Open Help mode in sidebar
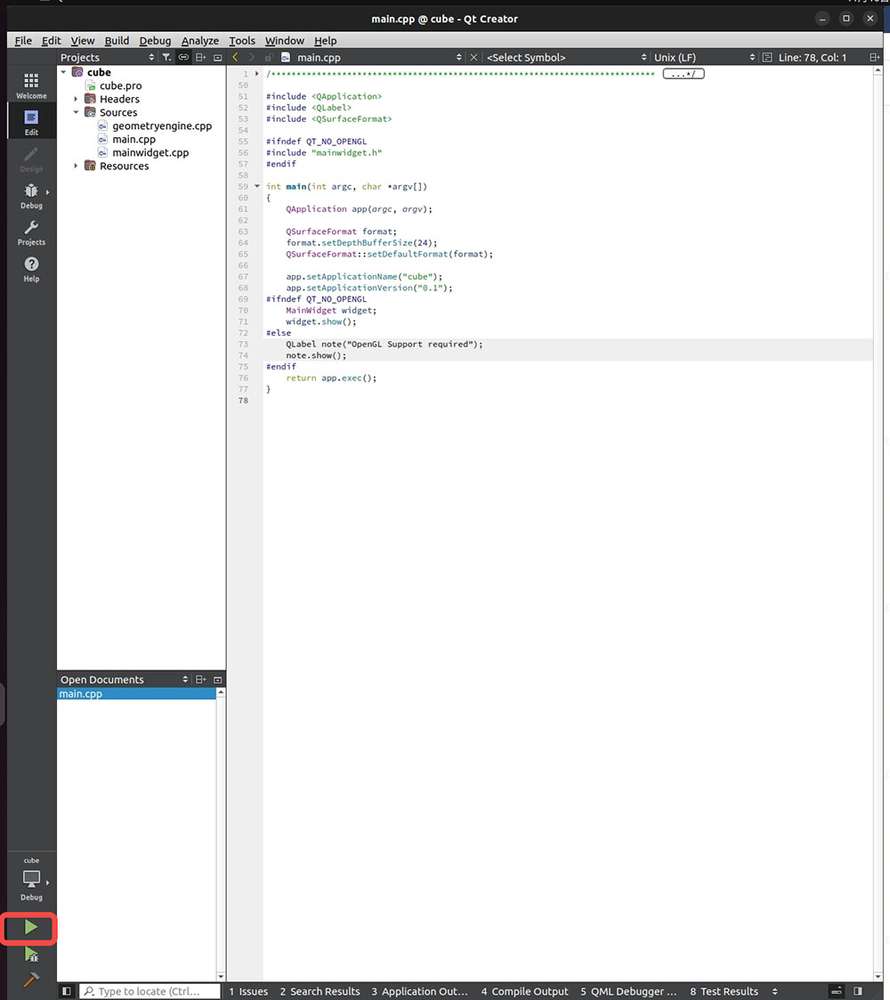Screen dimensions: 890x1000 point(31,269)
